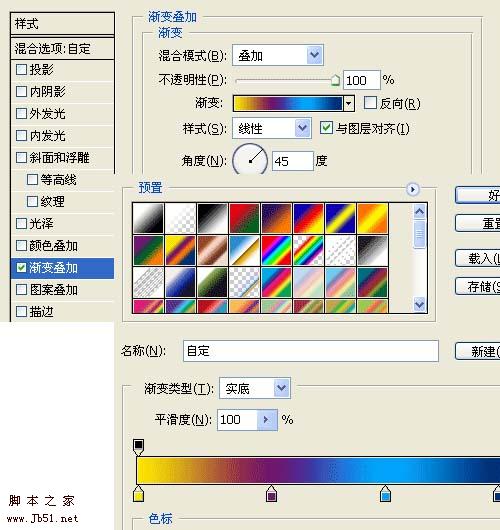Select the white to dark blue gradient preset

[x=181, y=283]
